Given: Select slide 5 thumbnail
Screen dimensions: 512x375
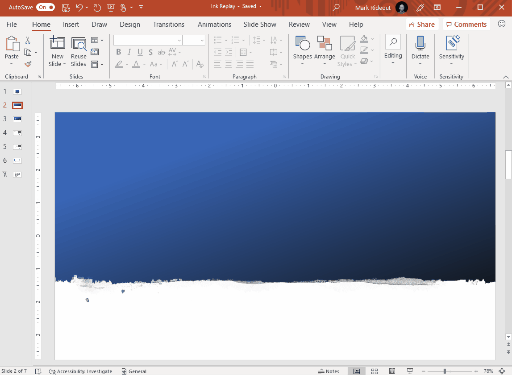Looking at the screenshot, I should pos(17,147).
